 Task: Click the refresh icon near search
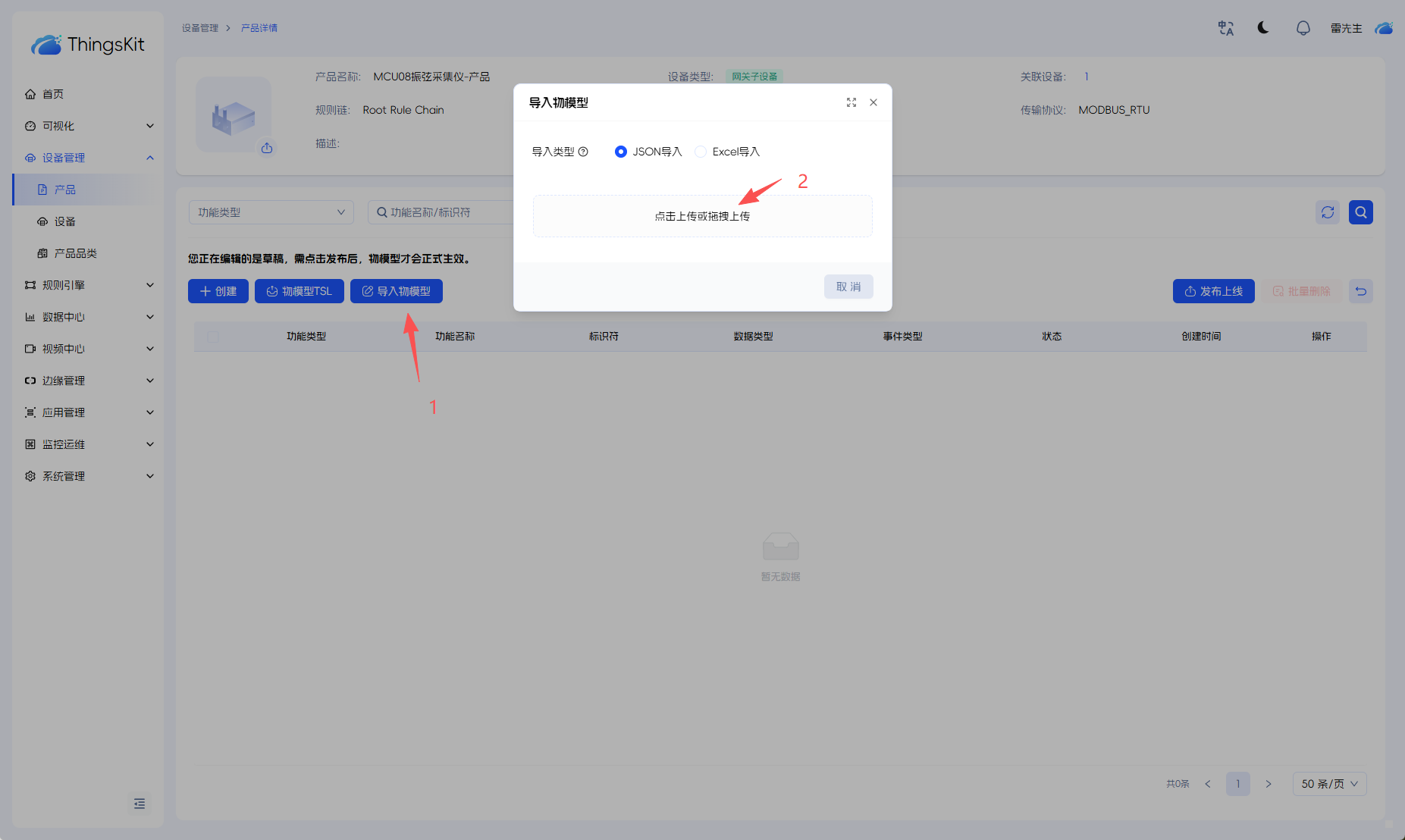click(1327, 212)
